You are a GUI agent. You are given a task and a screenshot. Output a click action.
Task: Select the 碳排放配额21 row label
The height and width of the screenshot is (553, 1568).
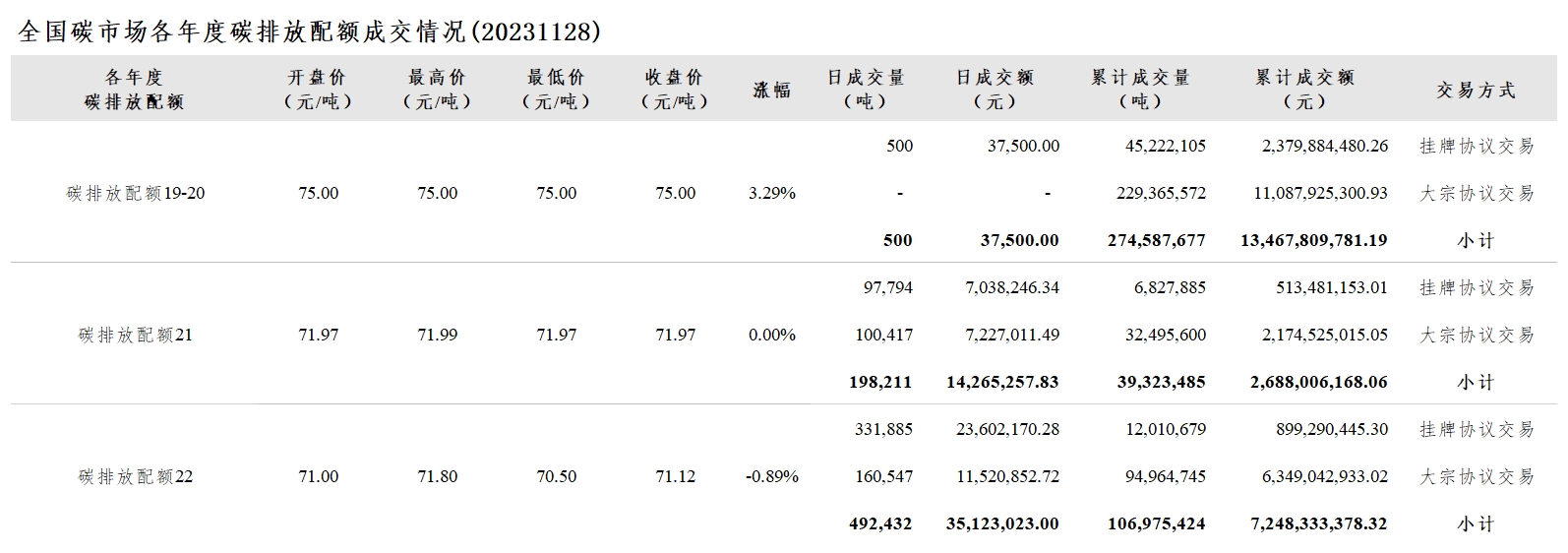click(136, 335)
